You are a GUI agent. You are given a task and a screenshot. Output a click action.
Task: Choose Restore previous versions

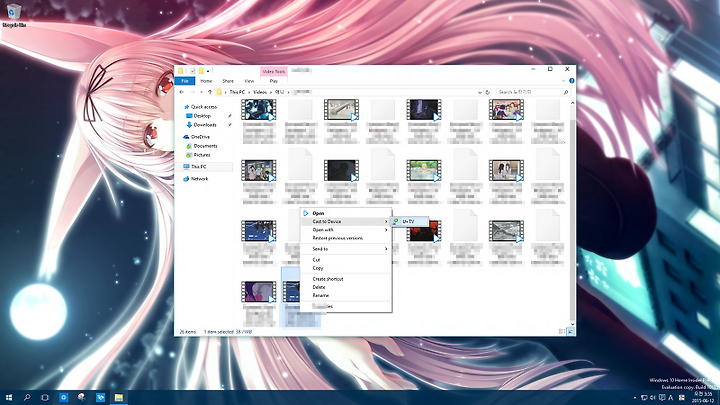tap(345, 238)
